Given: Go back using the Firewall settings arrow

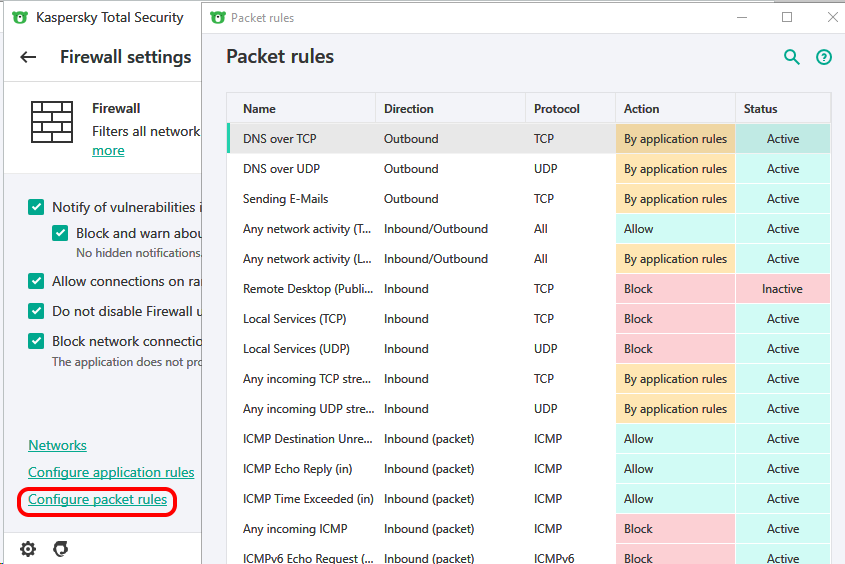Looking at the screenshot, I should pos(28,57).
